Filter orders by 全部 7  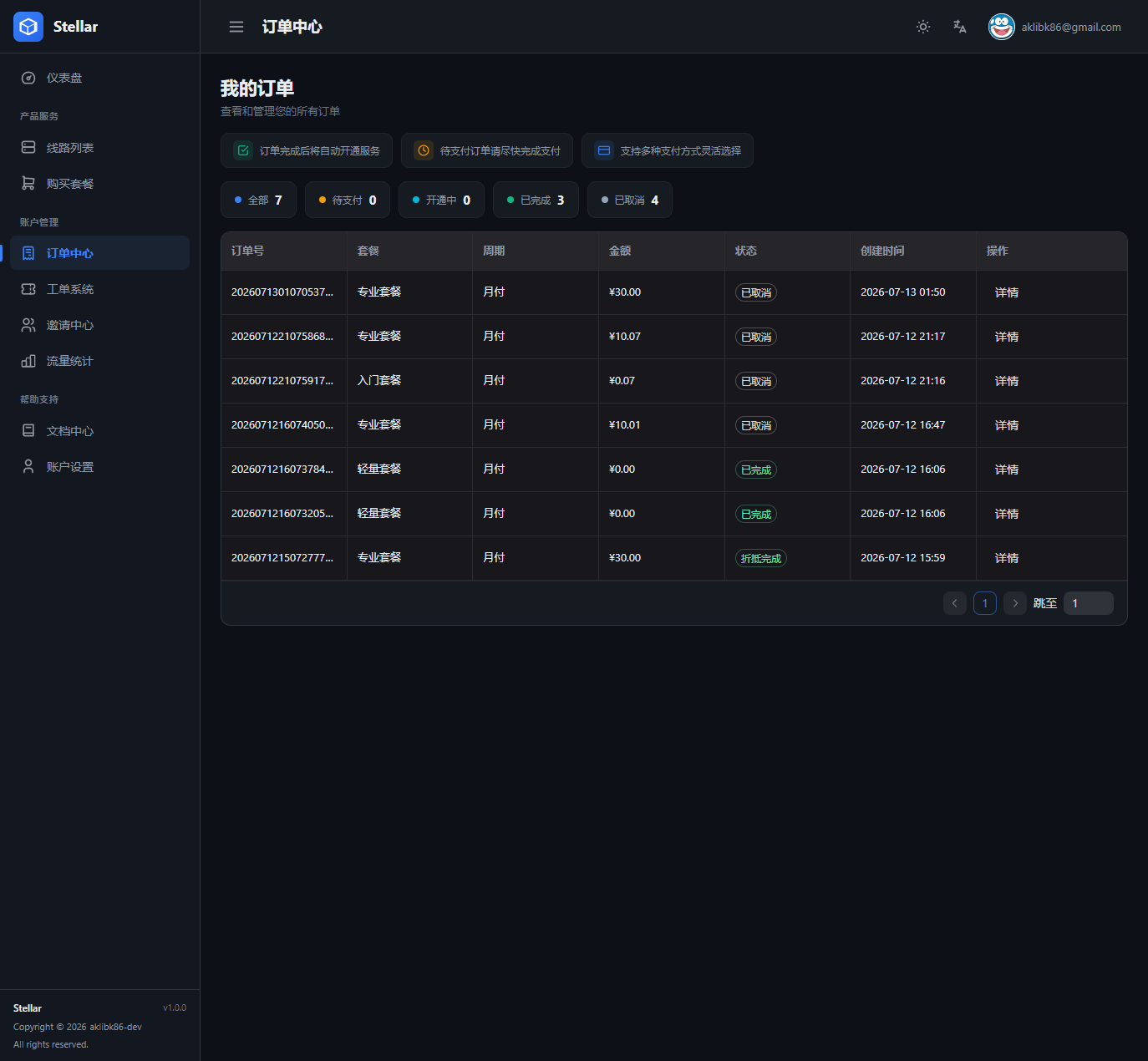pyautogui.click(x=258, y=200)
